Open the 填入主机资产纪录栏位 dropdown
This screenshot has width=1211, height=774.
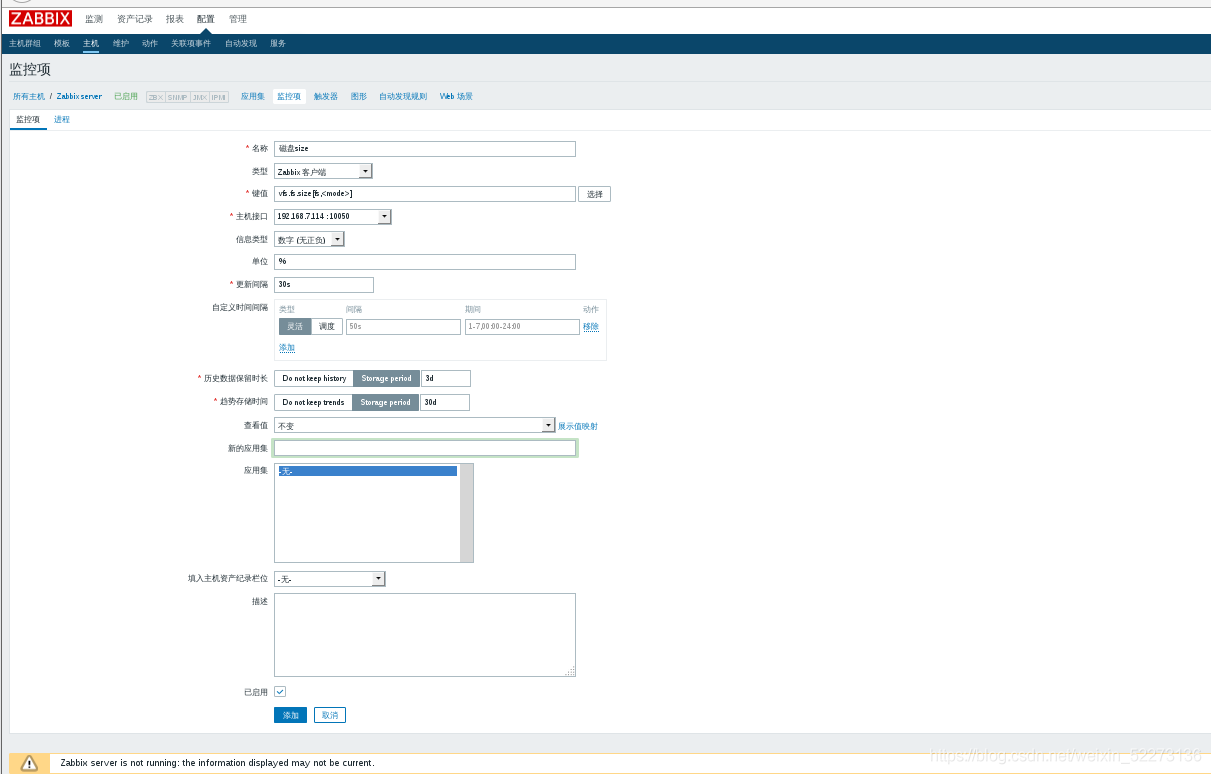coord(329,579)
